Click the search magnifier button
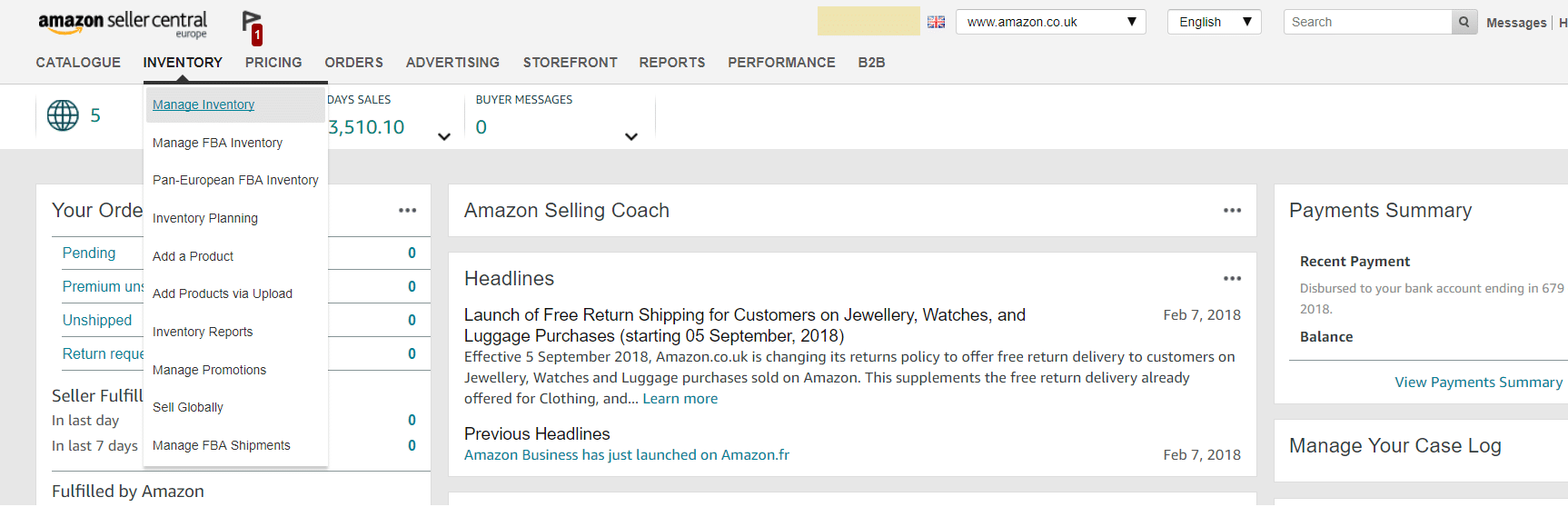1568x507 pixels. 1464,22
